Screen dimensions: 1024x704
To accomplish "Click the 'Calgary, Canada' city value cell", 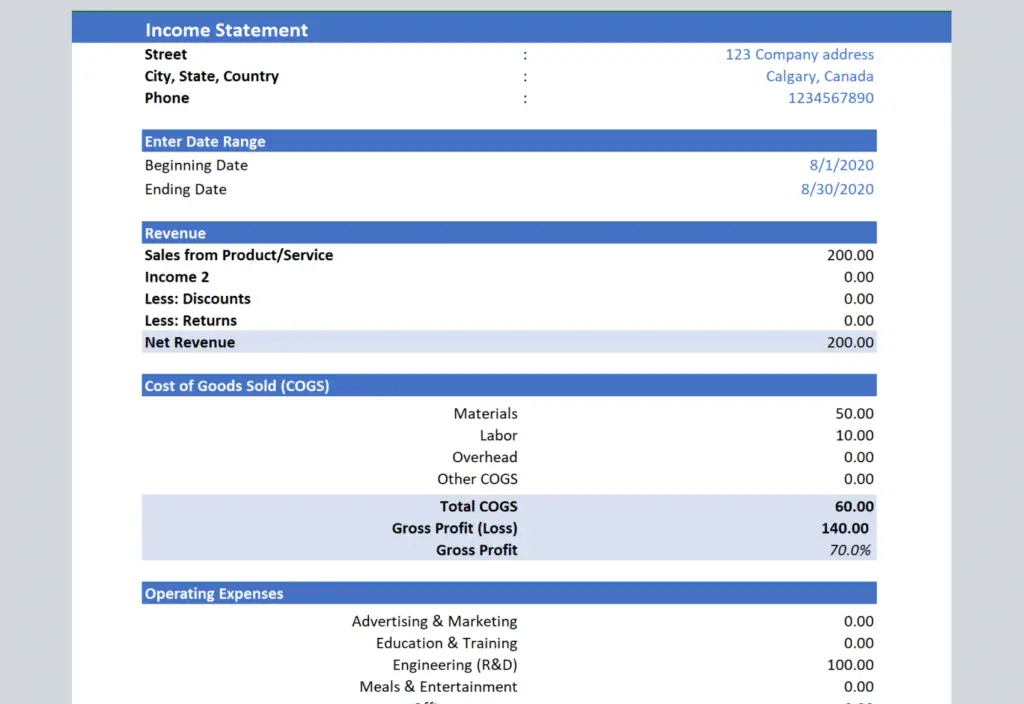I will pyautogui.click(x=819, y=77).
